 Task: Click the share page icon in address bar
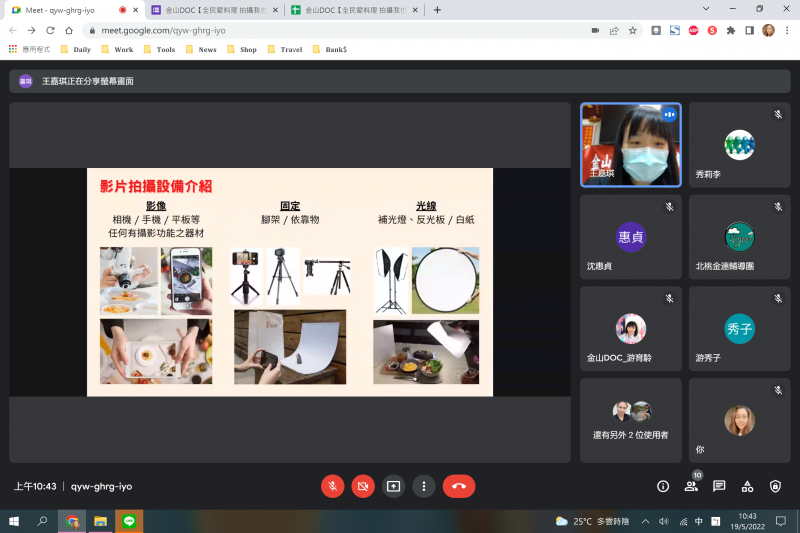tap(614, 31)
